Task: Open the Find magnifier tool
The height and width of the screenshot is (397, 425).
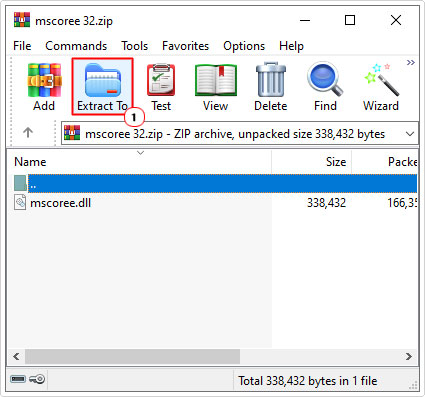Action: [x=325, y=80]
